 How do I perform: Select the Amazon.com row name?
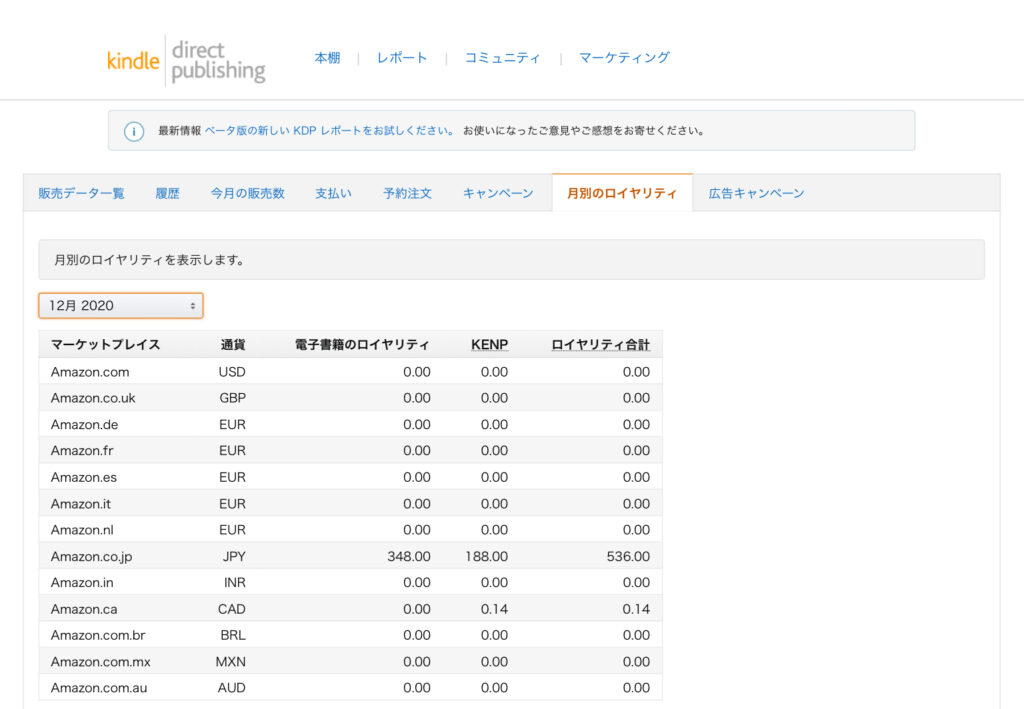coord(90,372)
